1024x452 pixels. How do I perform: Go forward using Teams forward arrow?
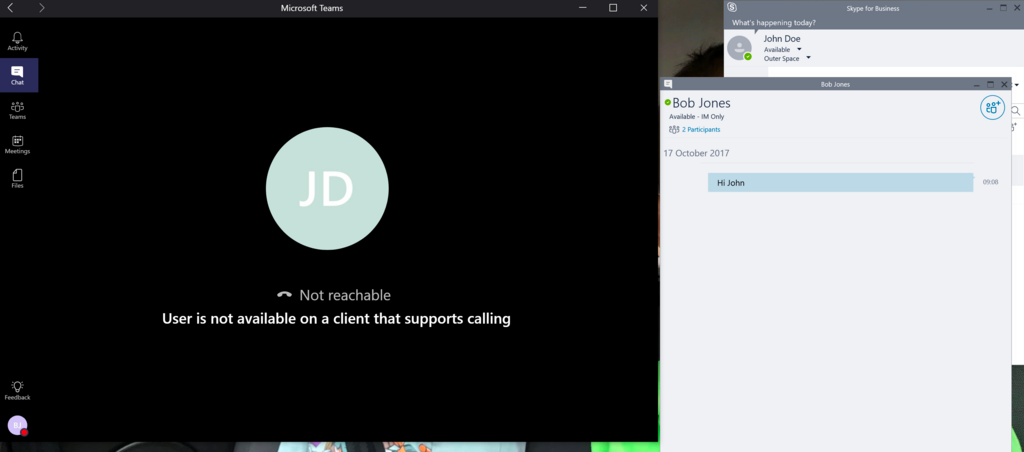[x=42, y=8]
